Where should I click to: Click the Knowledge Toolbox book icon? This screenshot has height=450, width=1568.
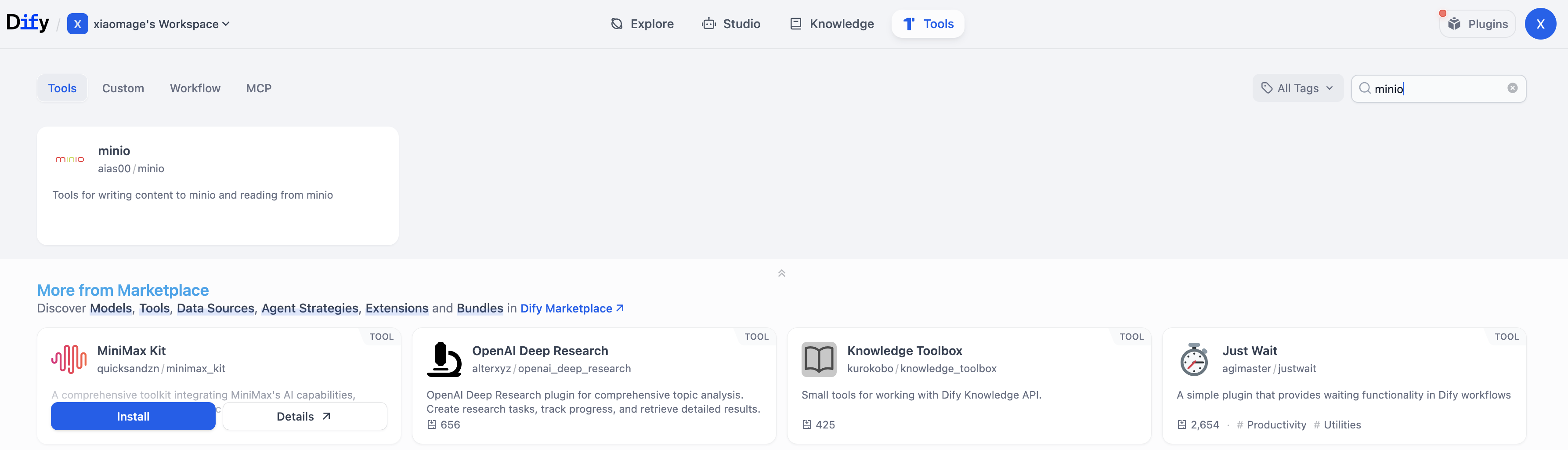[819, 359]
